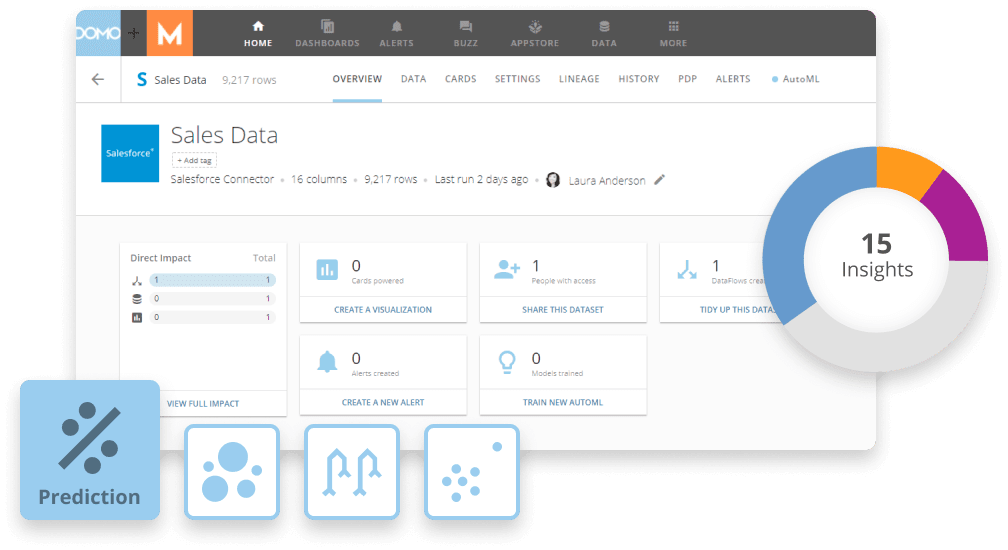1008x550 pixels.
Task: Go back with the left arrow
Action: (x=98, y=79)
